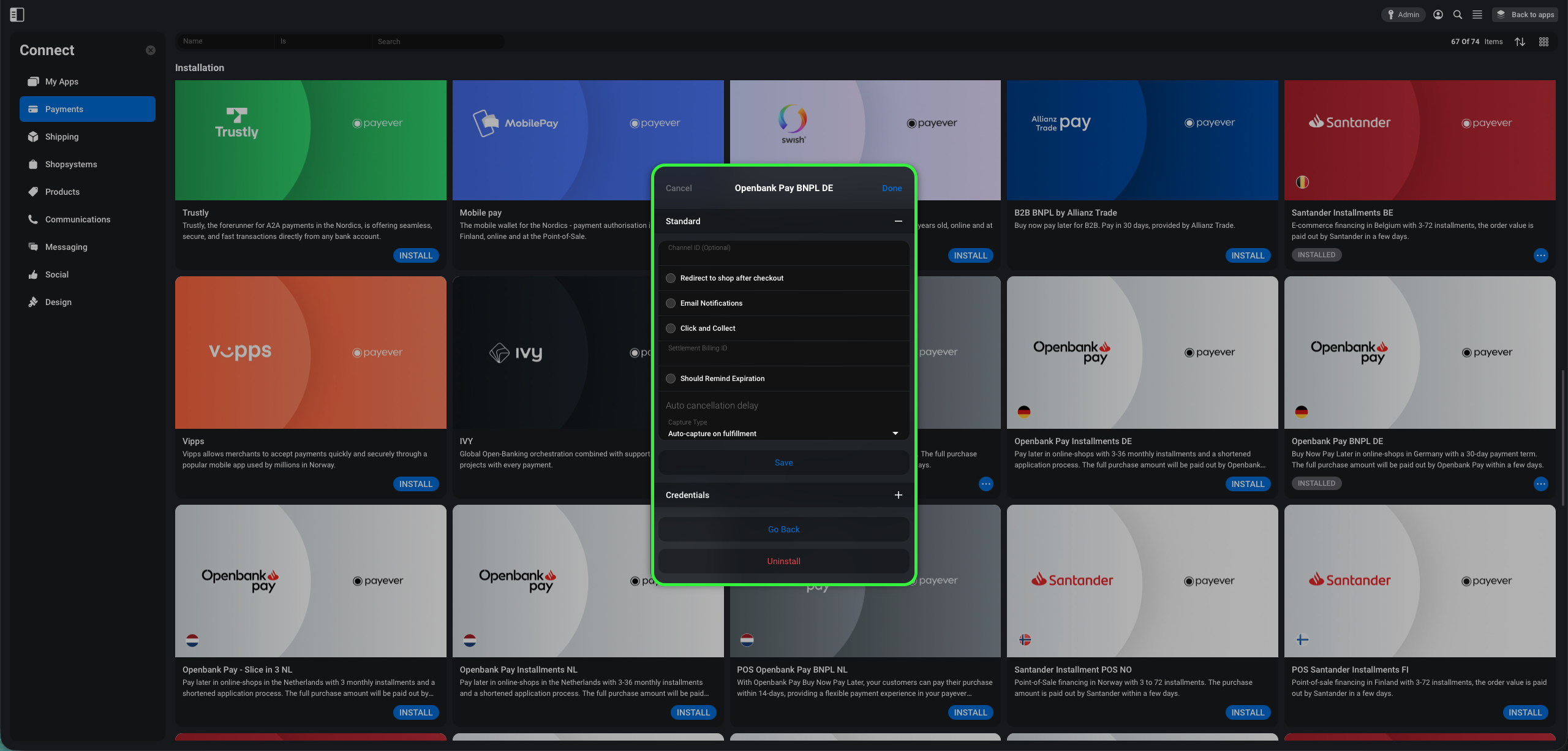Click the Design brush icon
This screenshot has height=751, width=1568.
tap(33, 302)
